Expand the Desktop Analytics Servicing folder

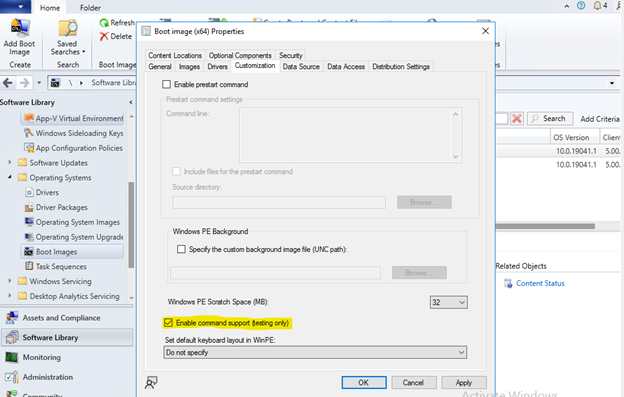(10, 296)
